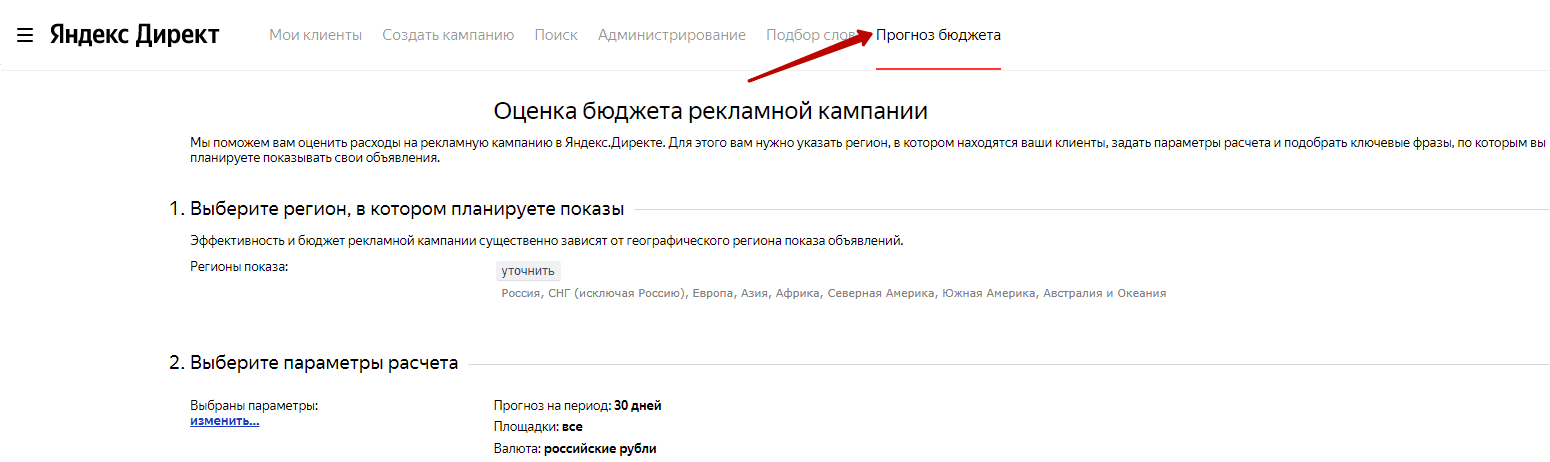Open the Администрирование menu item
The image size is (1550, 462).
pos(671,35)
